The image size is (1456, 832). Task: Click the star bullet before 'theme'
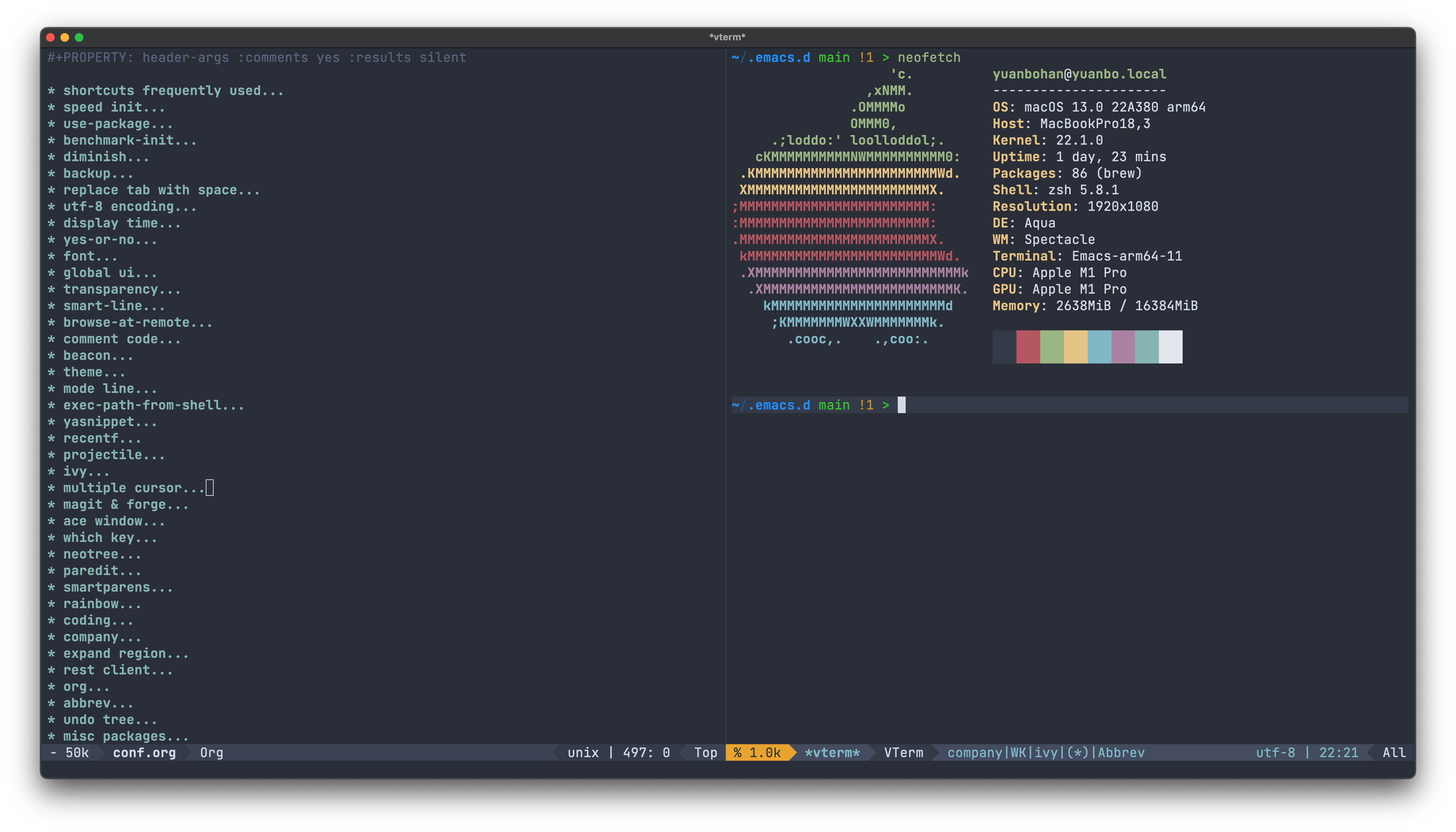point(51,372)
